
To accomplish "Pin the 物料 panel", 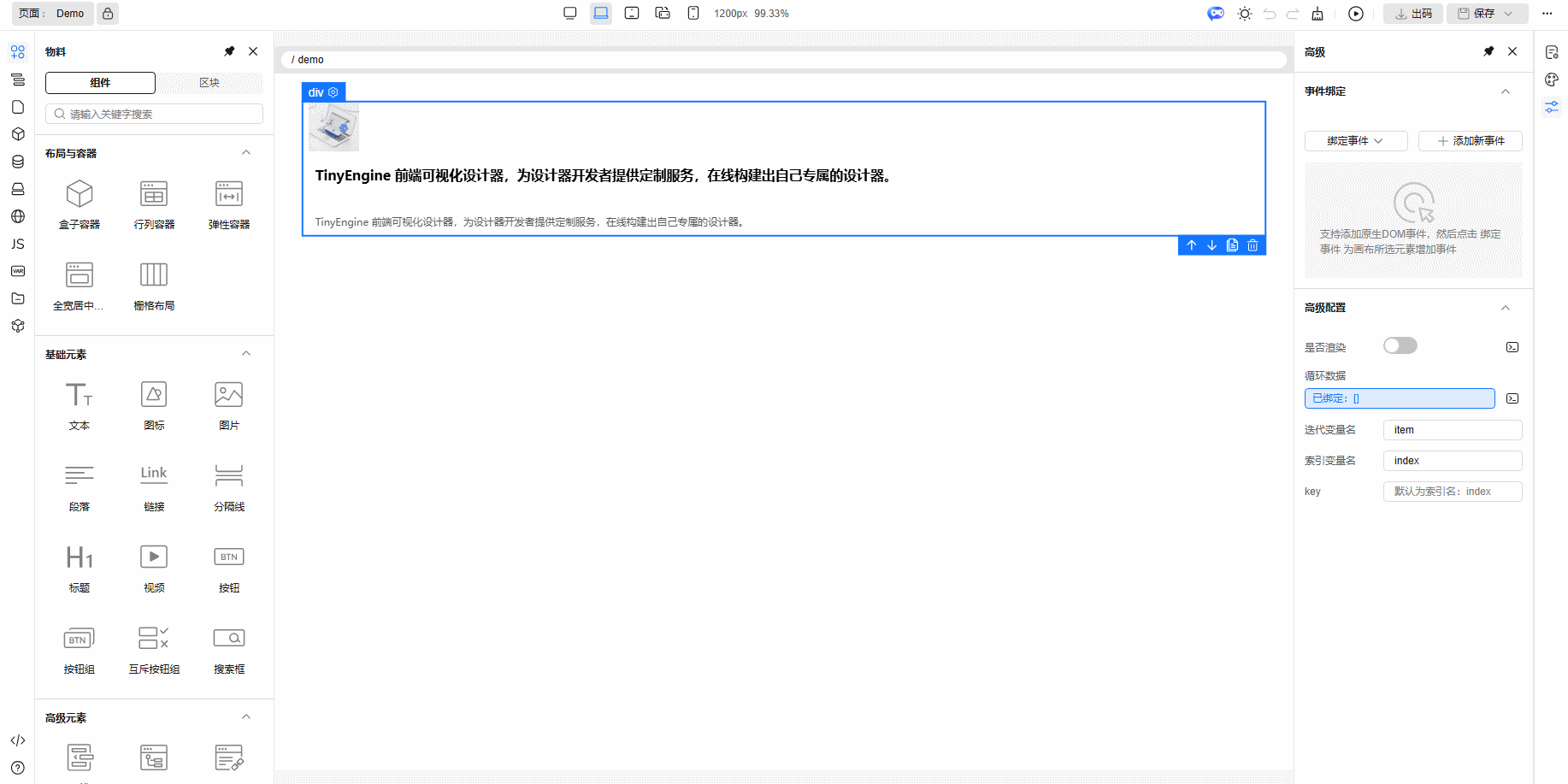I will 229,51.
